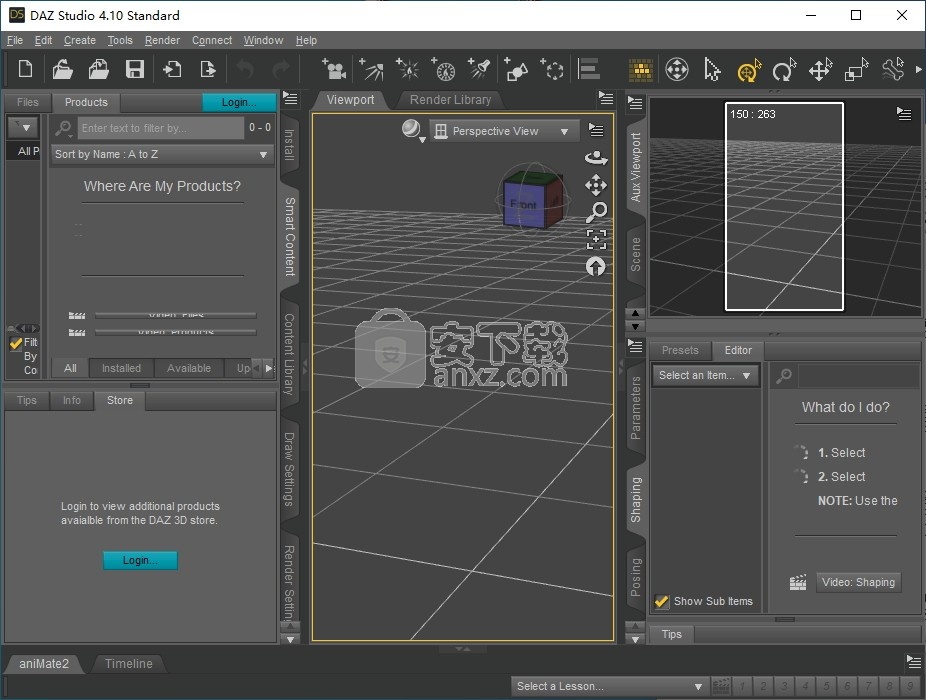Select the Scale tool
Screen dimensions: 926x700
(x=856, y=70)
